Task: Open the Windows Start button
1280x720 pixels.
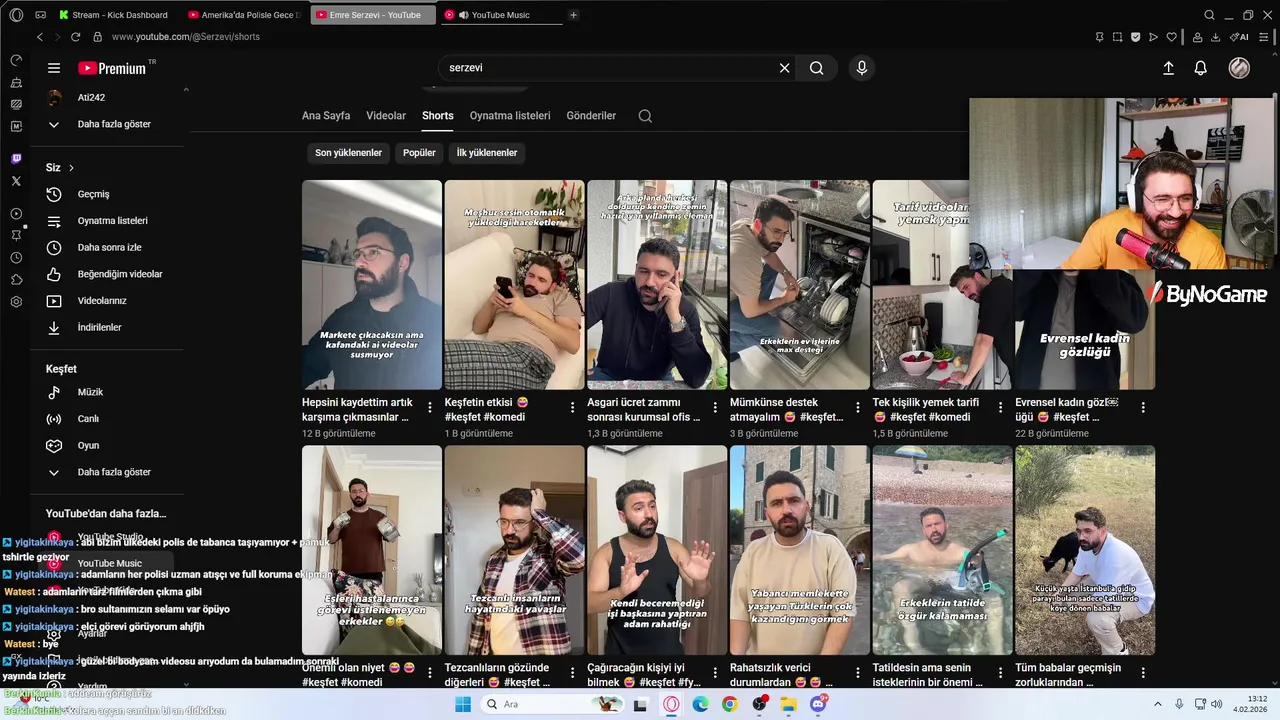Action: coord(463,704)
